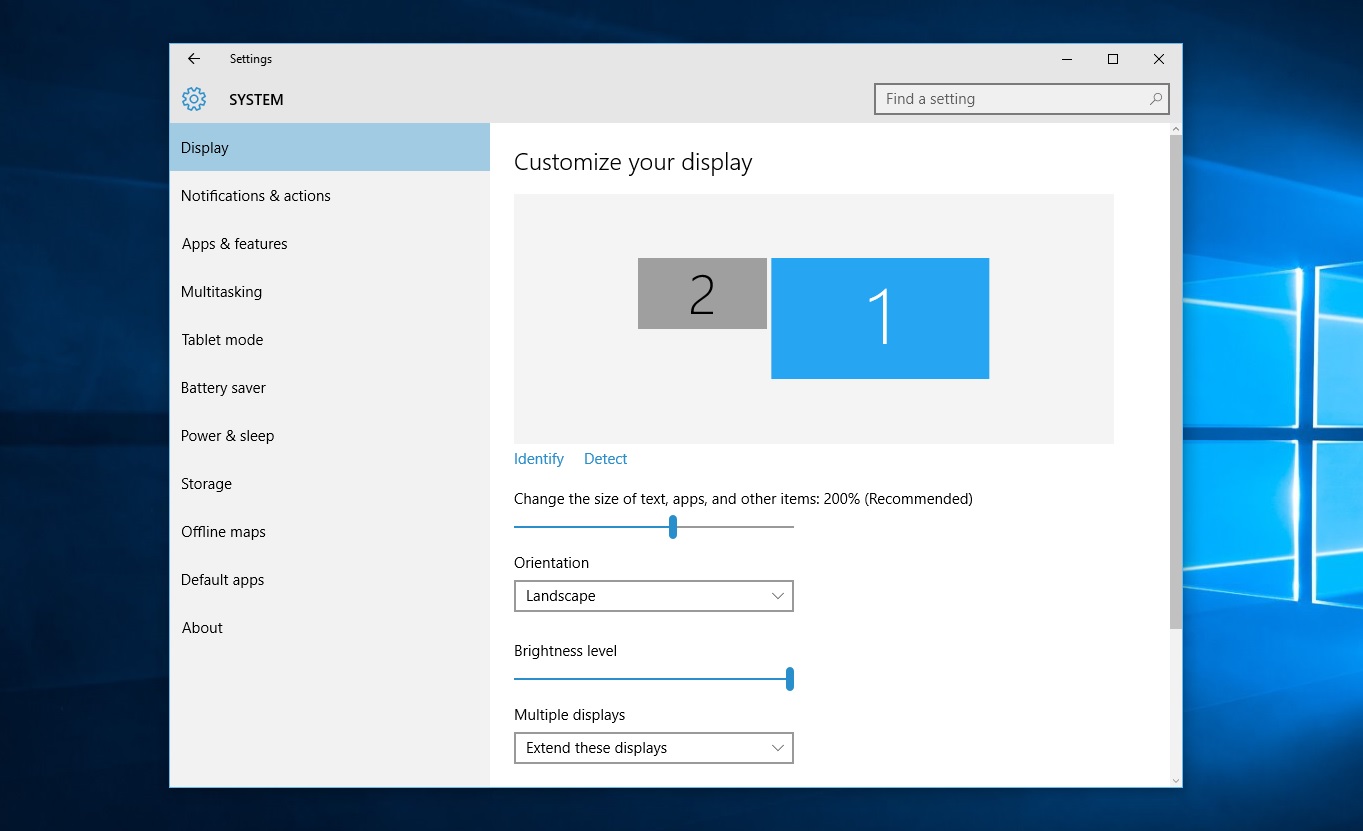Click the brightness level slider handle

[x=790, y=678]
